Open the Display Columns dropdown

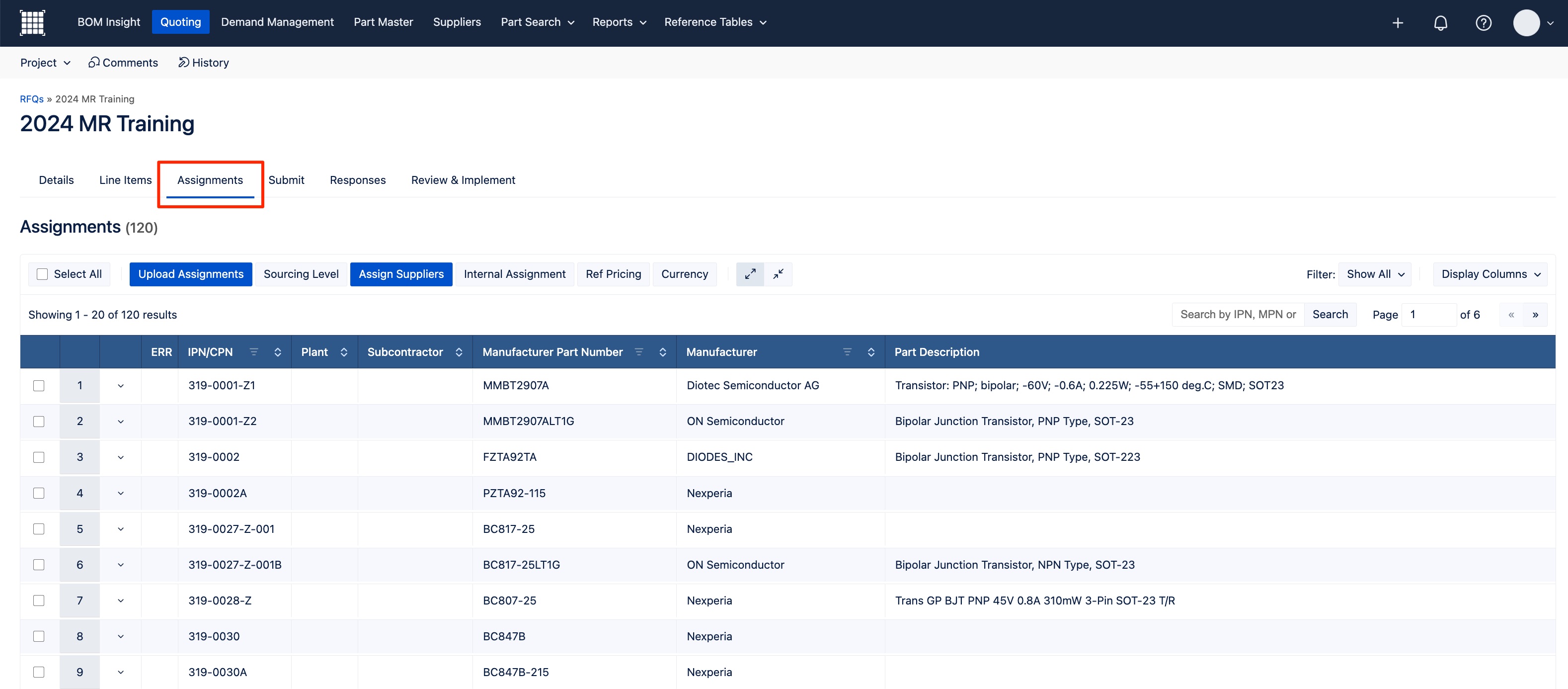(x=1490, y=274)
